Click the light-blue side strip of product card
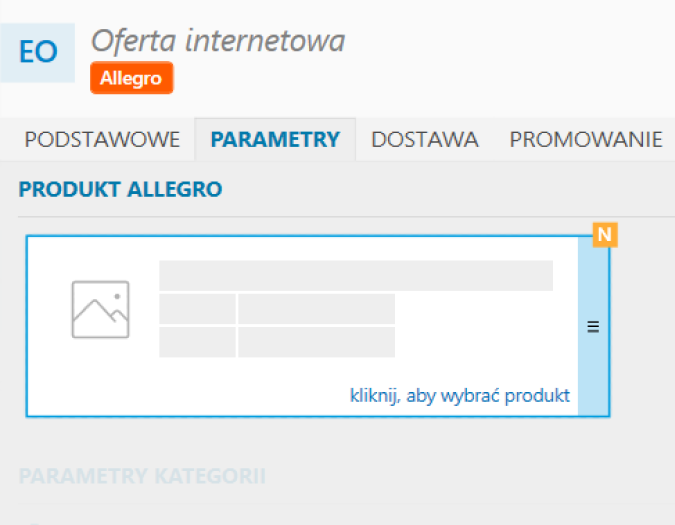The width and height of the screenshot is (675, 525). click(x=593, y=327)
